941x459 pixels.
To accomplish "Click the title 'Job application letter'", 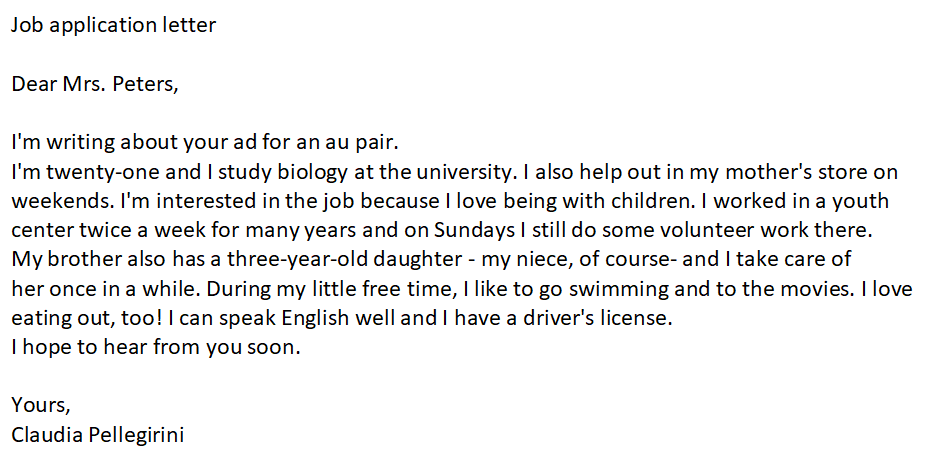I will (x=113, y=26).
